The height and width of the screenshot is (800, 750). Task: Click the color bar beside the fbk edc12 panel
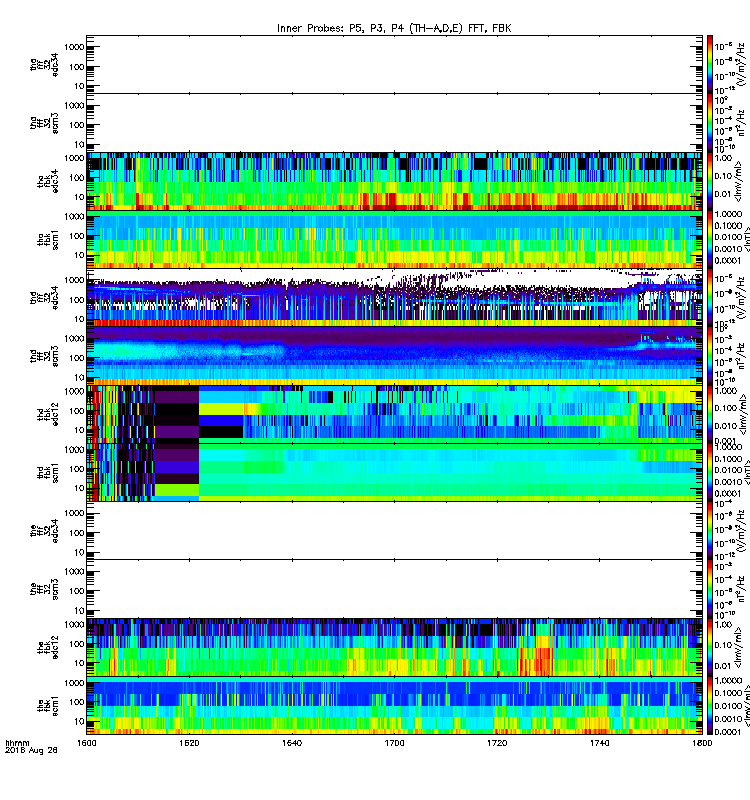(710, 647)
